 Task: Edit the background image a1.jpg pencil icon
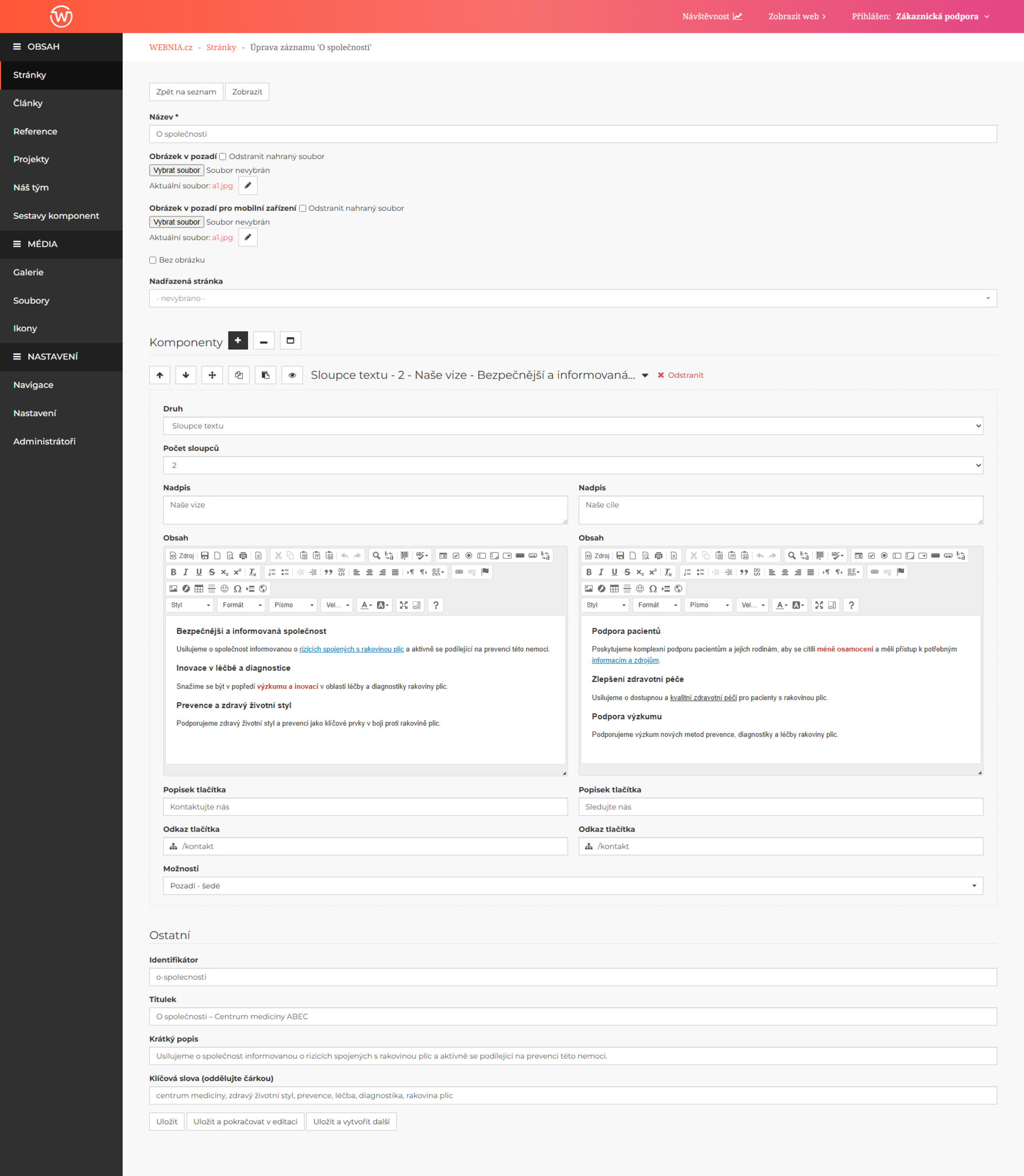point(248,185)
